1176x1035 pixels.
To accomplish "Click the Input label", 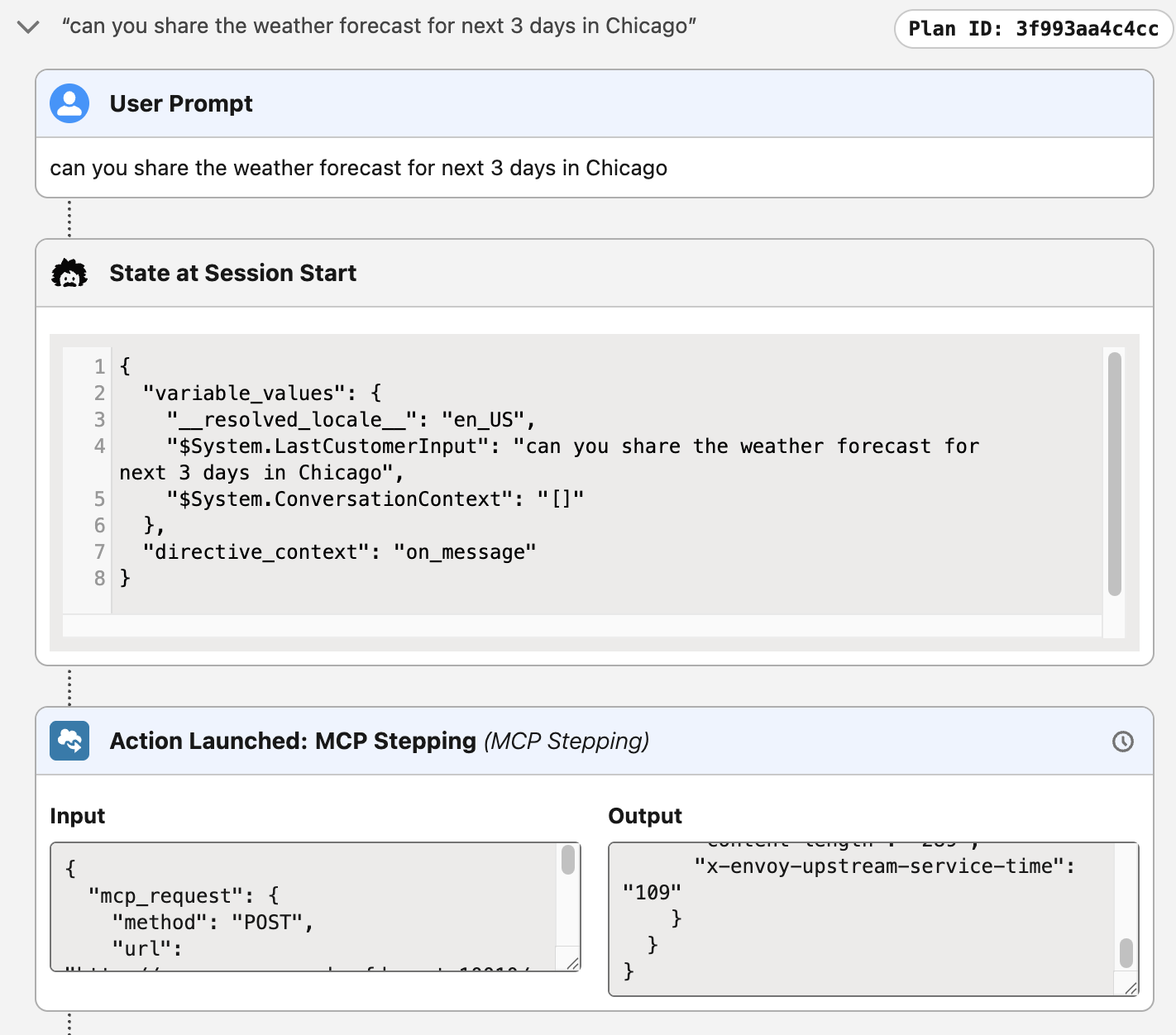I will click(78, 816).
